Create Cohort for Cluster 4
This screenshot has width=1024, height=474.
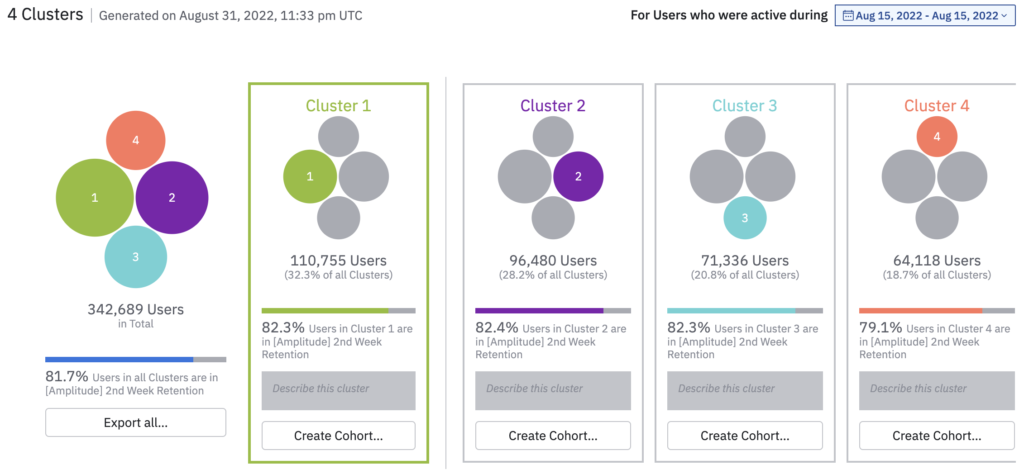[936, 435]
